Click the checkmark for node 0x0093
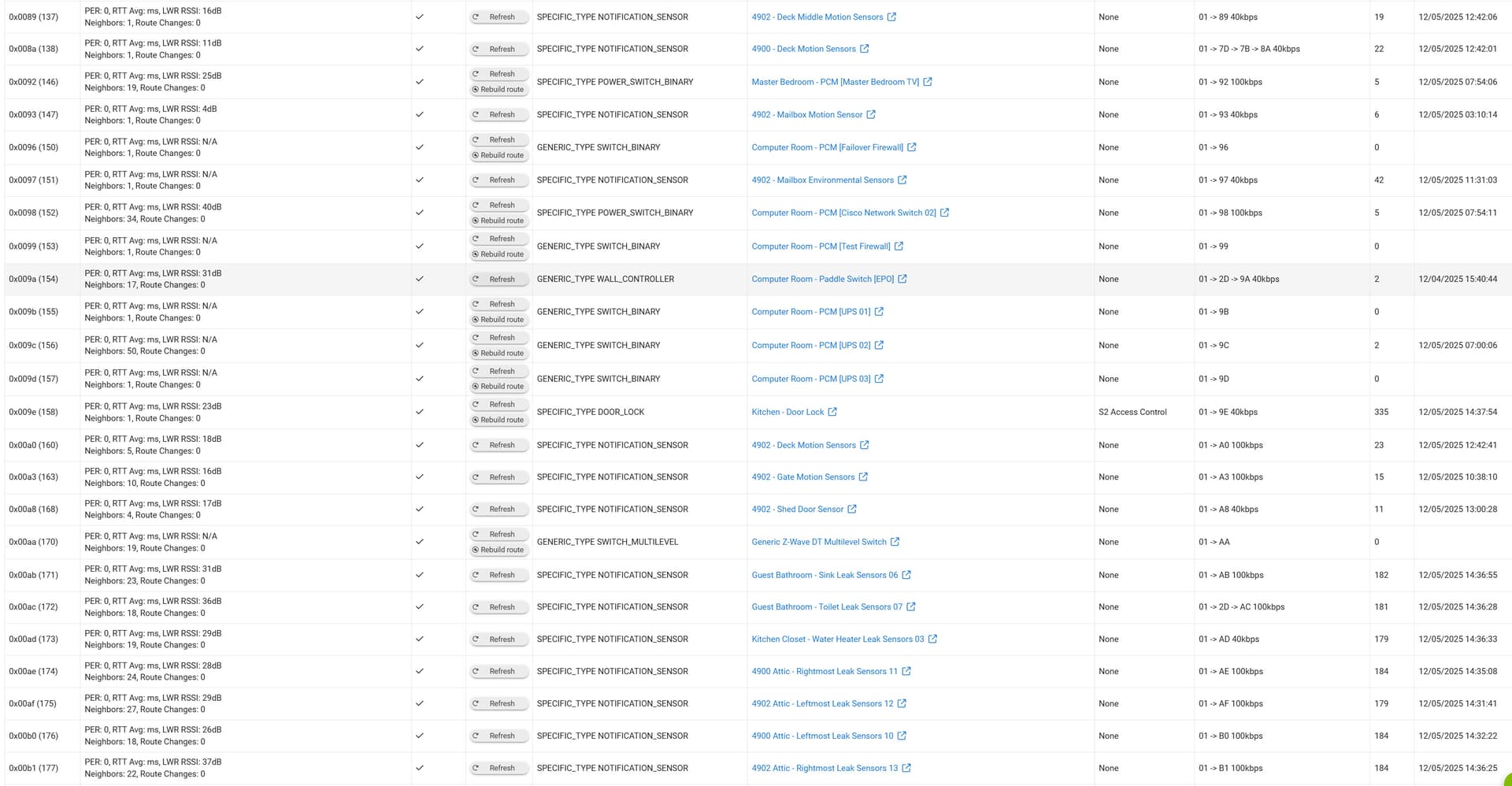1512x786 pixels. pos(421,114)
